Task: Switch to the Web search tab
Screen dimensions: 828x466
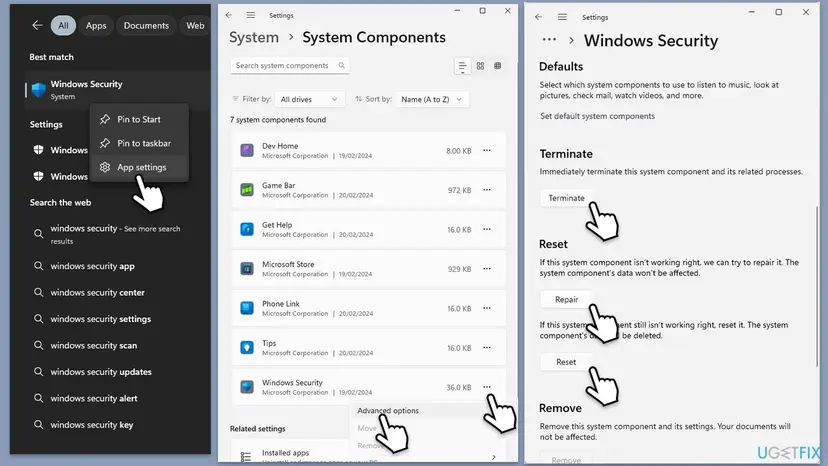Action: (x=195, y=25)
